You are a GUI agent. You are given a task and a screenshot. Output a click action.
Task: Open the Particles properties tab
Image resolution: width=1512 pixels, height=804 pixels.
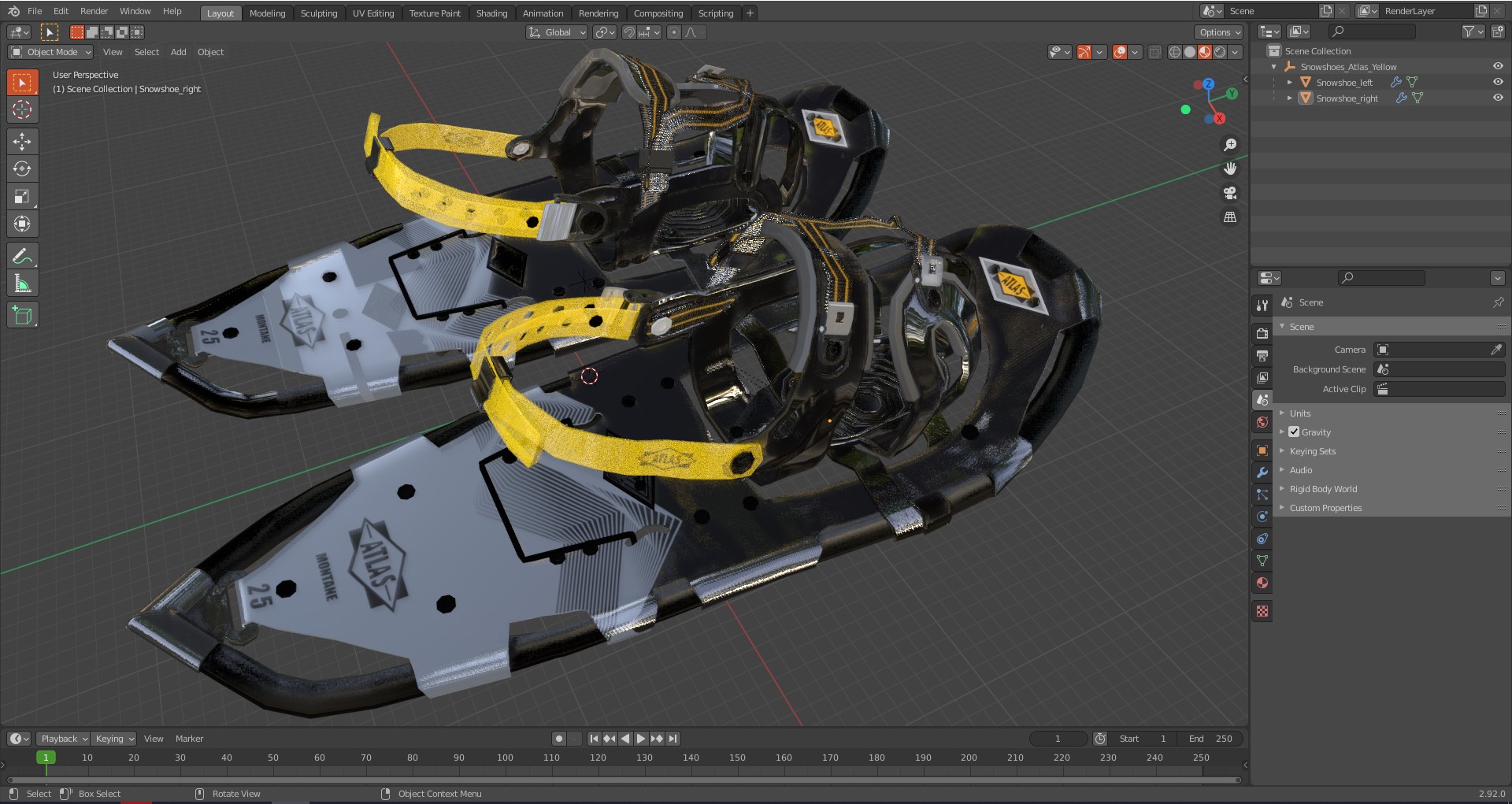[1262, 495]
